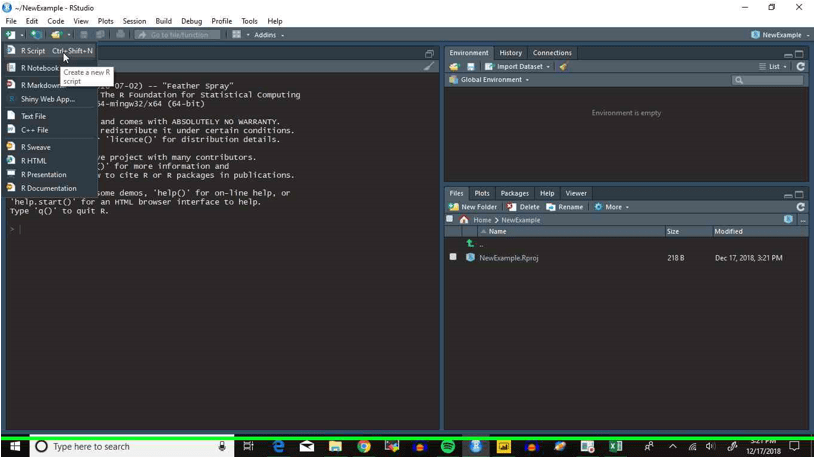Select R Script from new file menu

click(50, 51)
